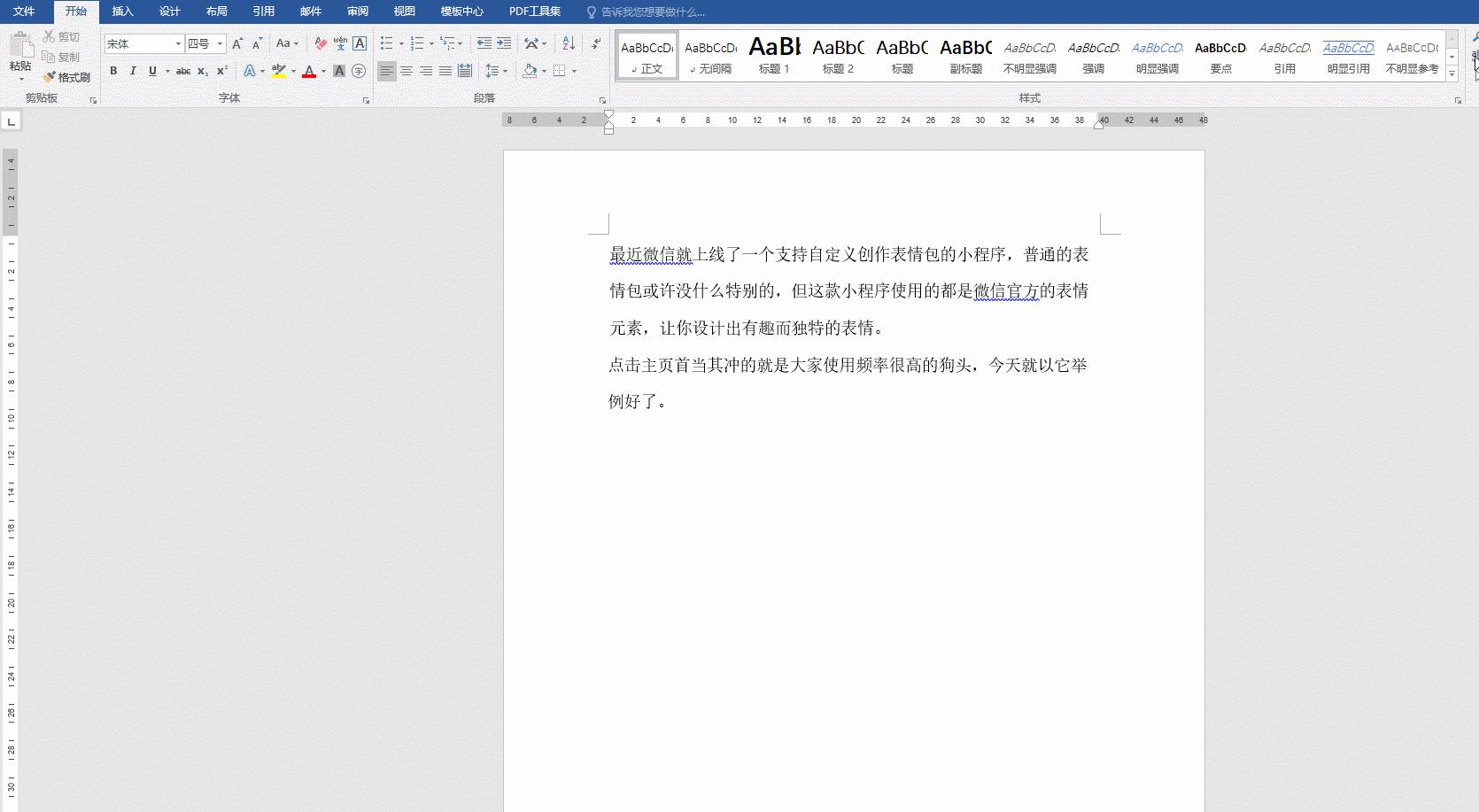Select the center alignment icon
Image resolution: width=1479 pixels, height=812 pixels.
pos(407,71)
